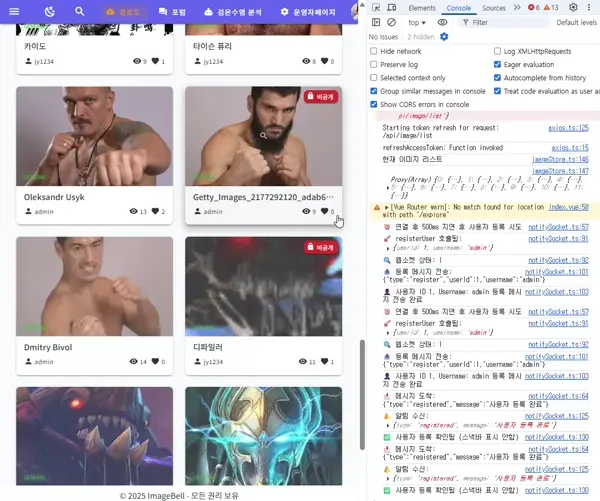Enable Preserve log checkbox
Image resolution: width=600 pixels, height=501 pixels.
click(374, 64)
